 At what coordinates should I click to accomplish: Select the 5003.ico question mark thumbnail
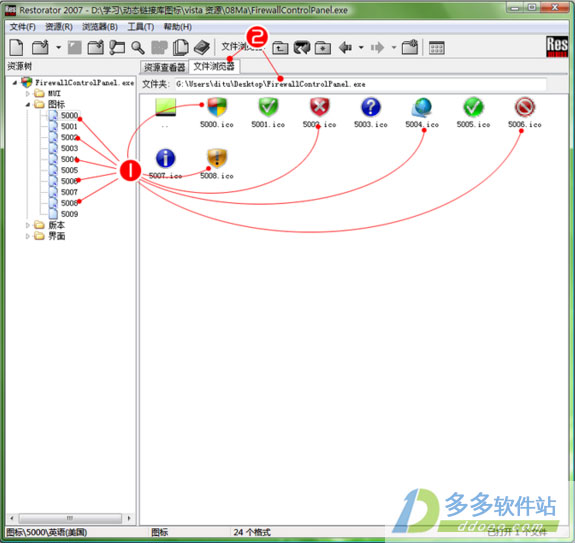pos(370,113)
